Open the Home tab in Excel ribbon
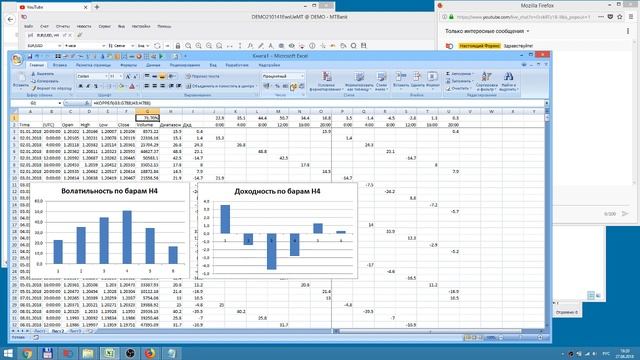Viewport: 640px width, 360px height. click(x=36, y=65)
